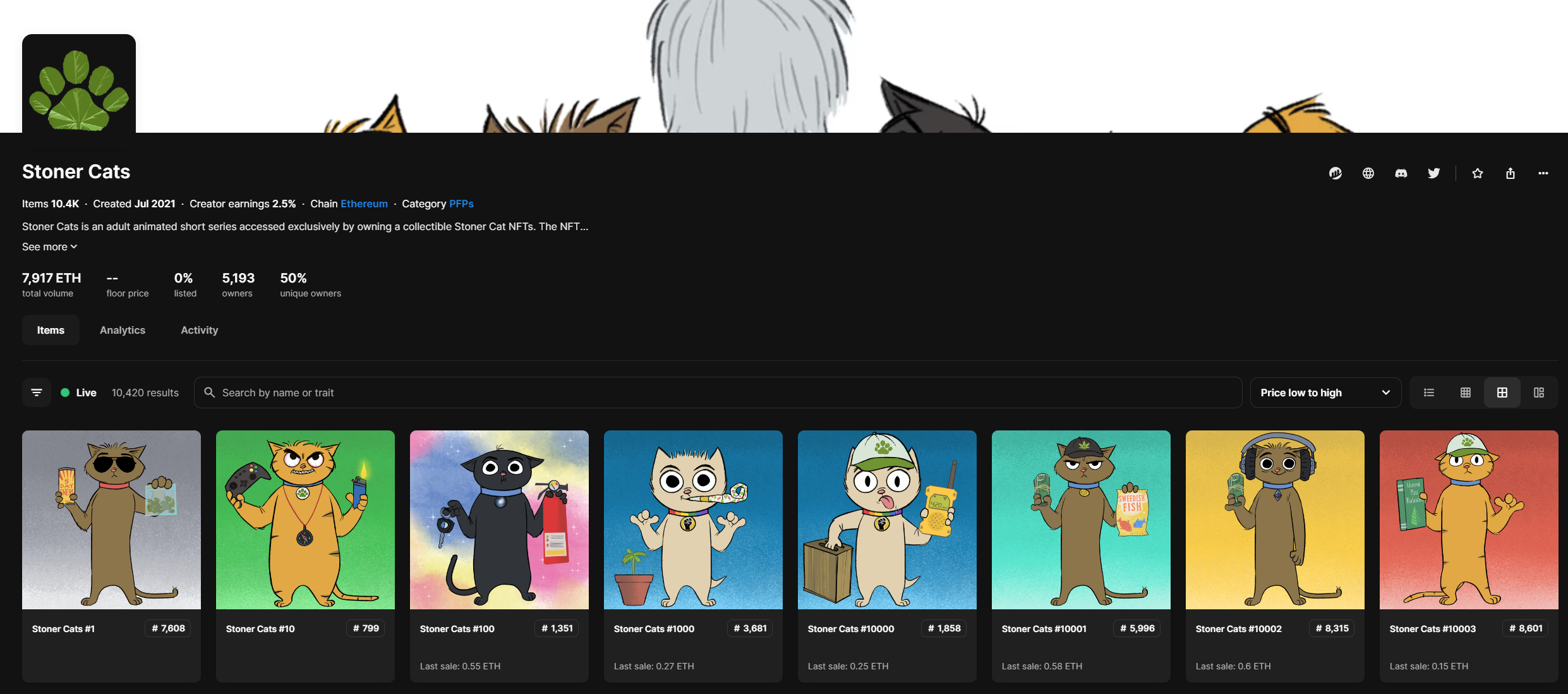The height and width of the screenshot is (694, 1568).
Task: Switch to the Activity tab
Action: tap(200, 330)
